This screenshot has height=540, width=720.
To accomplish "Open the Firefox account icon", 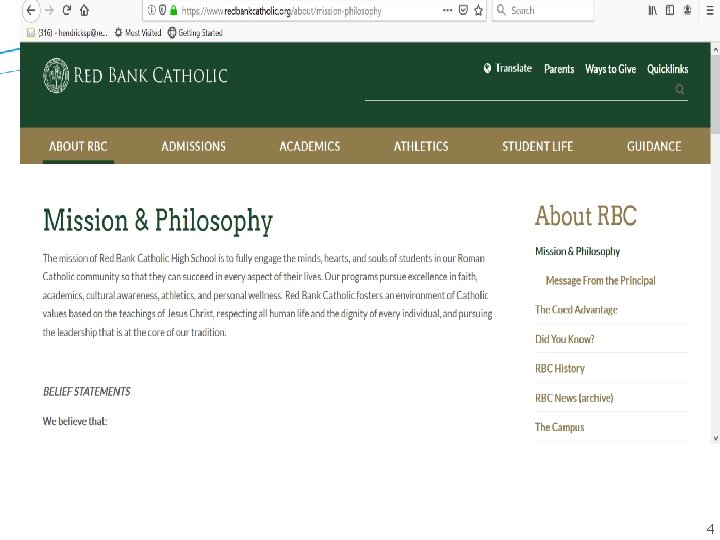I will coord(687,10).
